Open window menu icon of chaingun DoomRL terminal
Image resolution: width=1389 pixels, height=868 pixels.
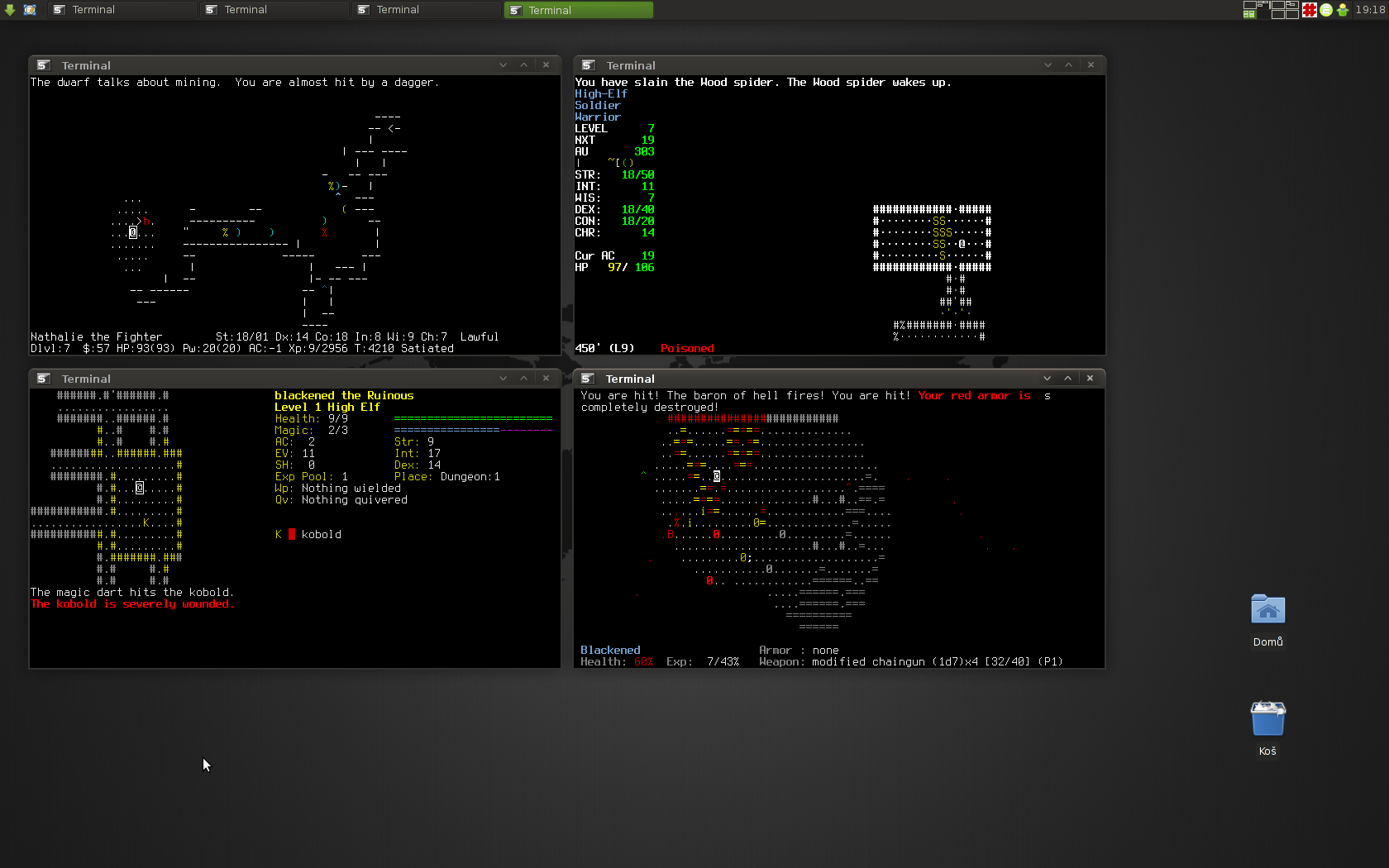coord(587,379)
